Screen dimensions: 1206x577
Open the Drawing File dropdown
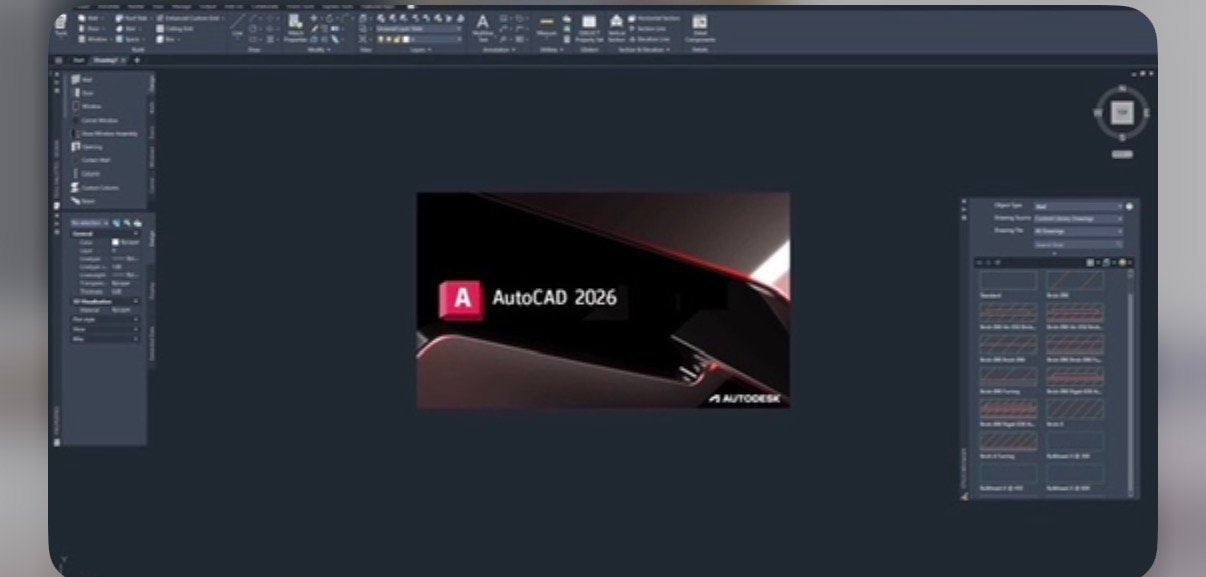tap(1078, 230)
